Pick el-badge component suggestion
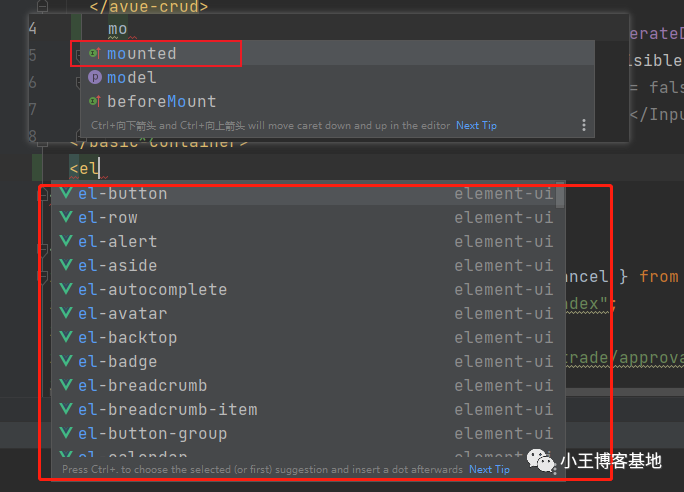684x492 pixels. 304,362
